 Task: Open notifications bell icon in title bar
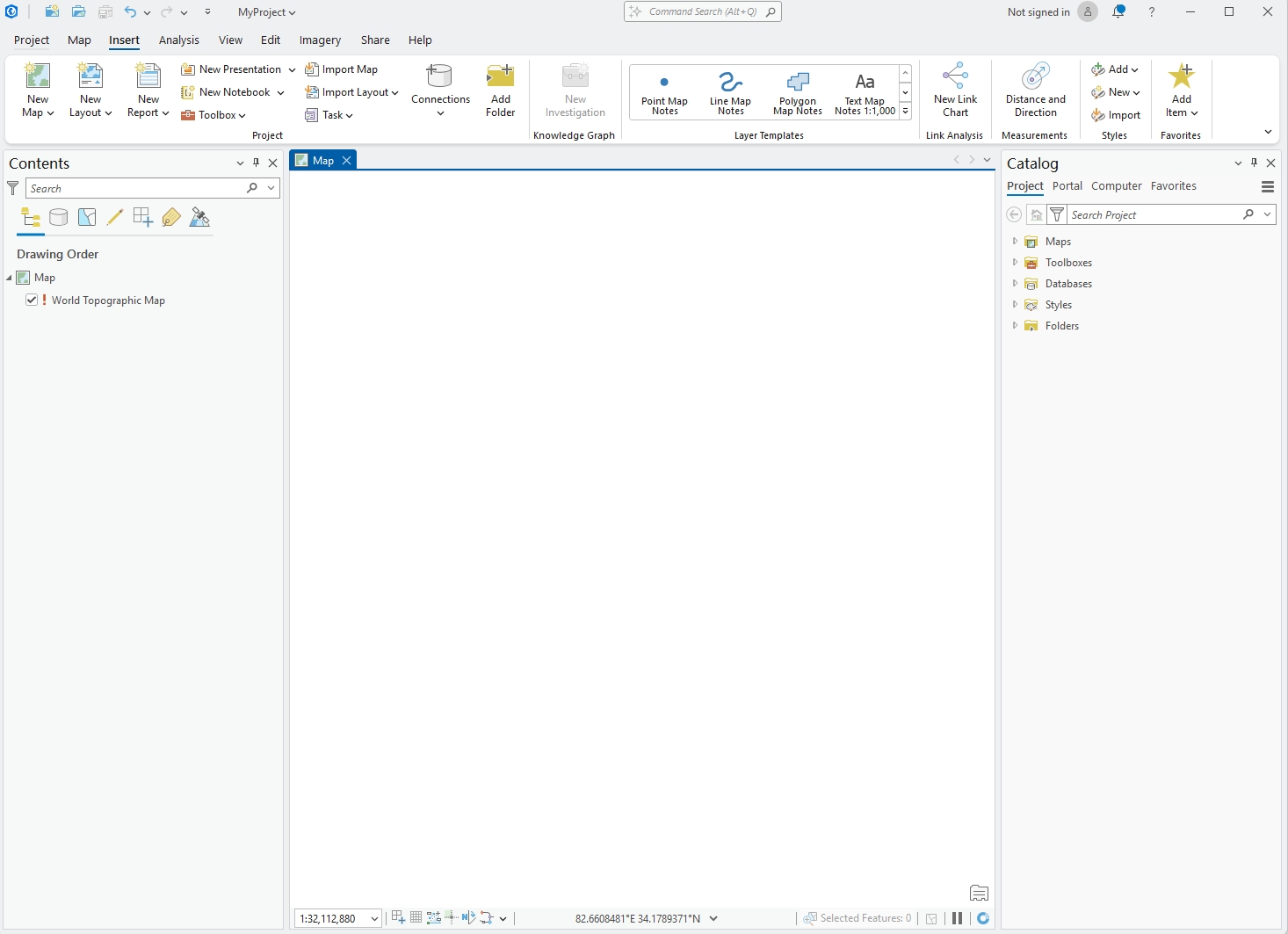click(x=1118, y=12)
